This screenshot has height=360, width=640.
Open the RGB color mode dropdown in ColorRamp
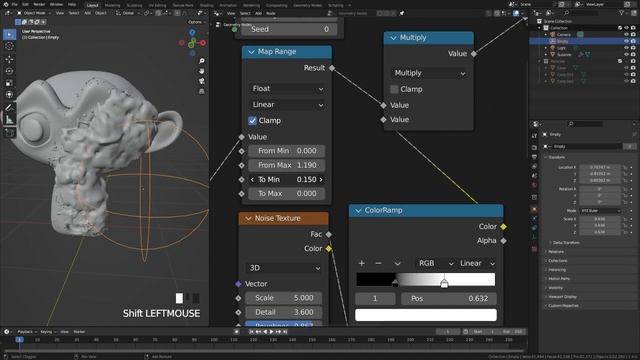435,263
